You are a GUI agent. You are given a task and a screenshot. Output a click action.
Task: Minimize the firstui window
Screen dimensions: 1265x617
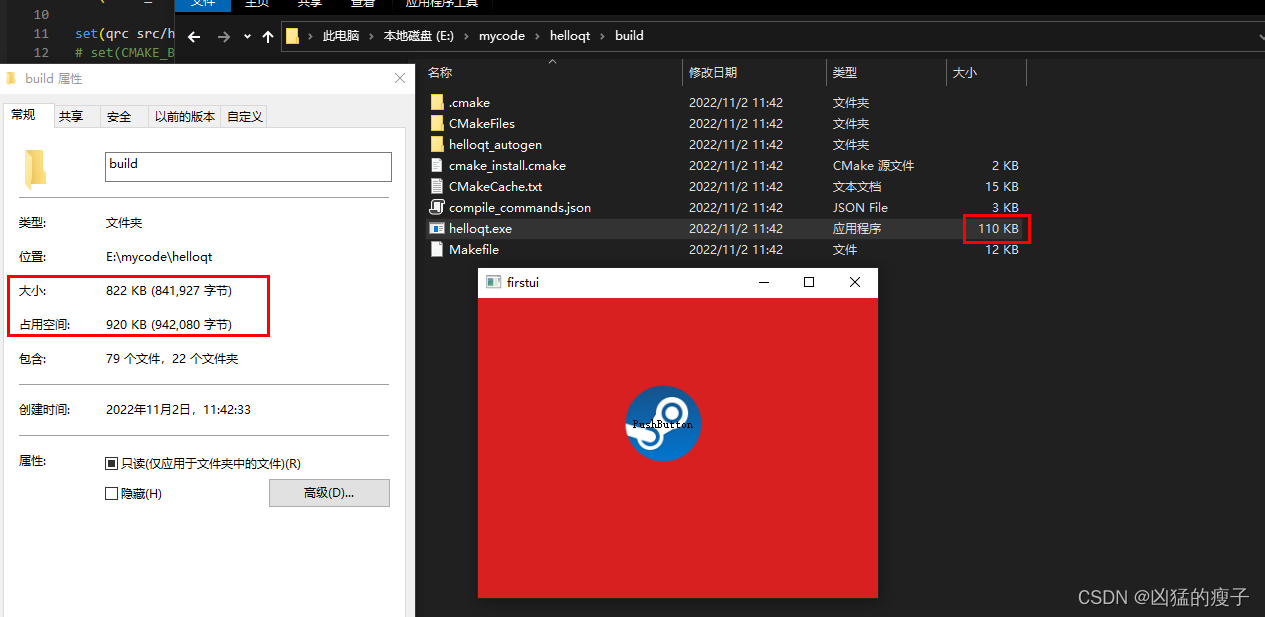click(x=765, y=282)
